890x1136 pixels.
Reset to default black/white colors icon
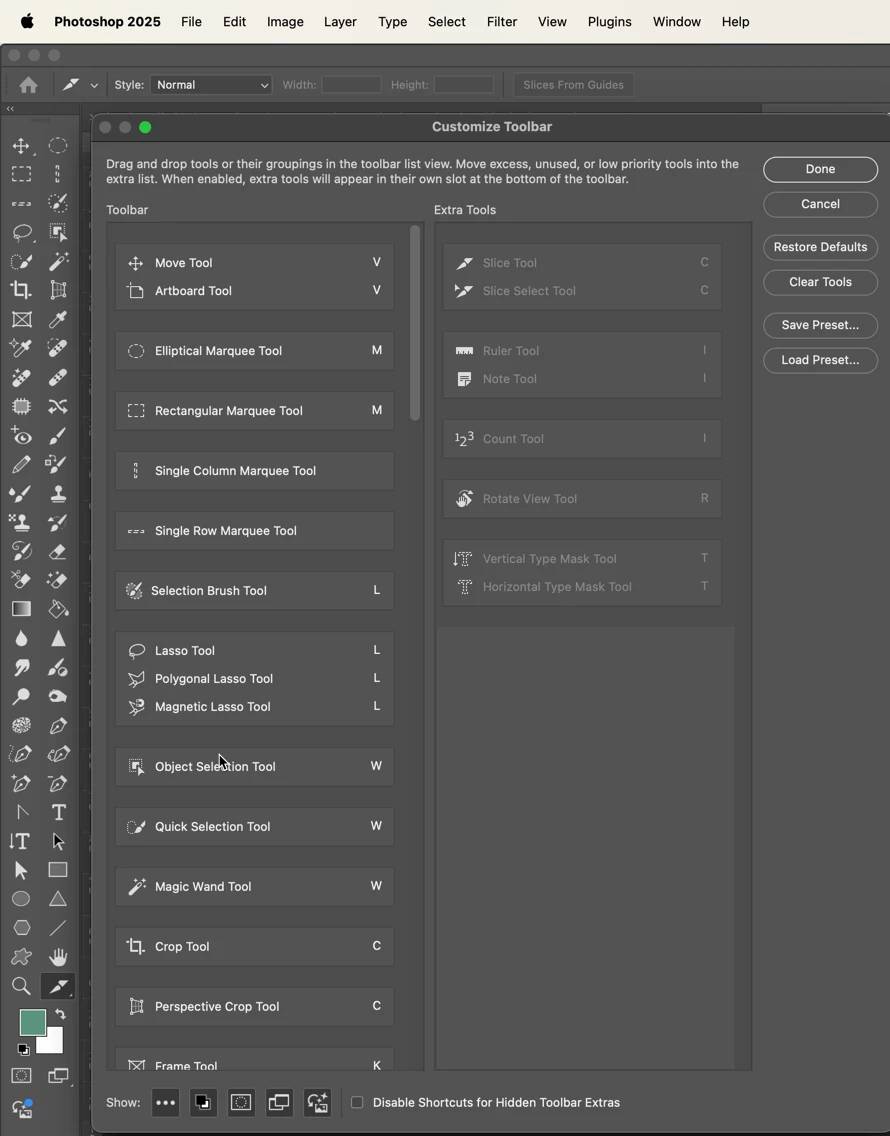pyautogui.click(x=23, y=1049)
